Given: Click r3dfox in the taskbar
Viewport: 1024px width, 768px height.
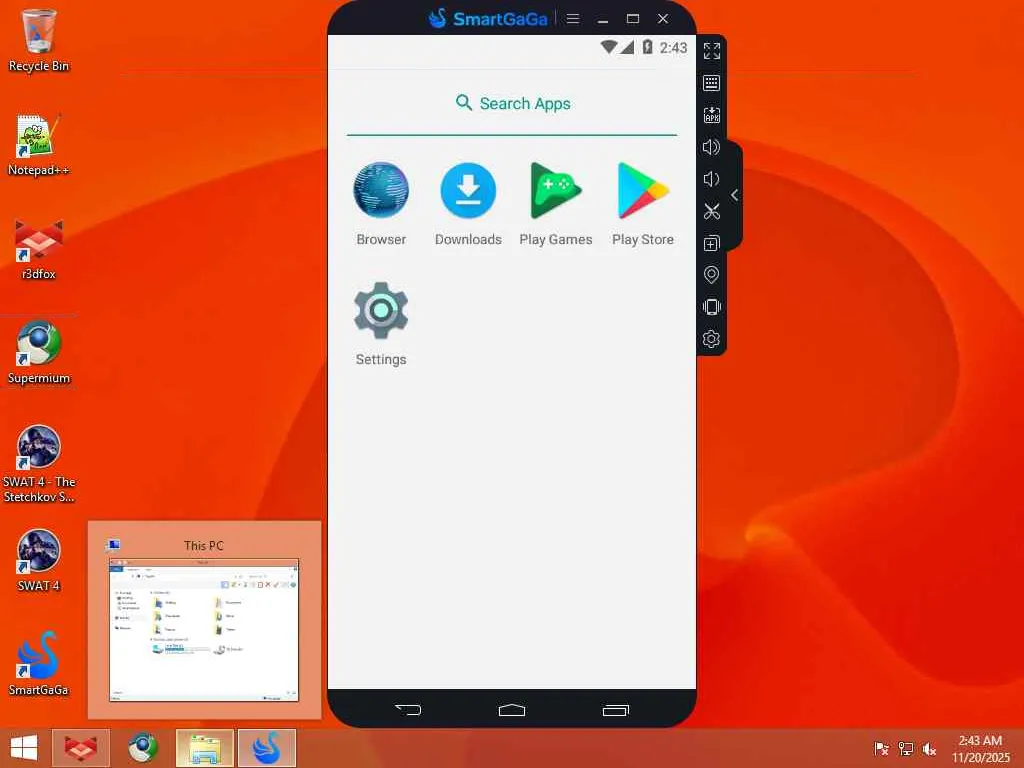Looking at the screenshot, I should tap(81, 748).
